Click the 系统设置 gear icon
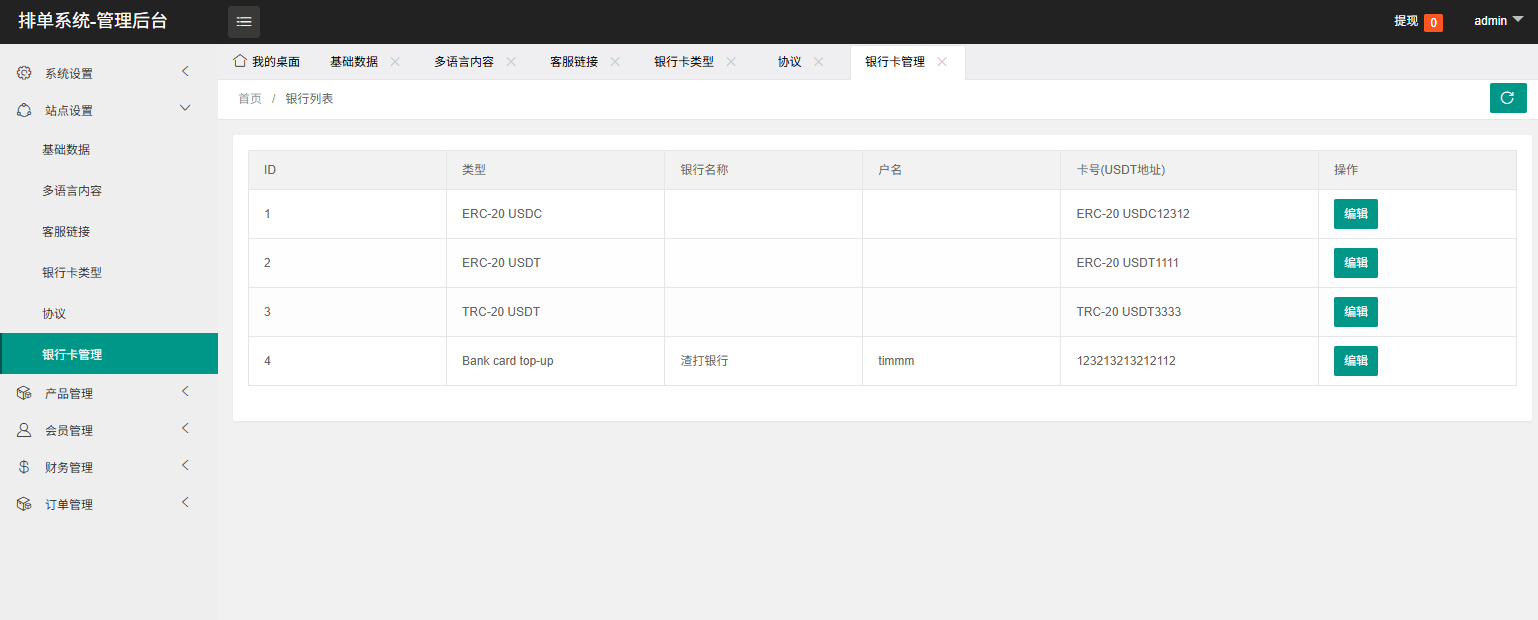 (24, 73)
